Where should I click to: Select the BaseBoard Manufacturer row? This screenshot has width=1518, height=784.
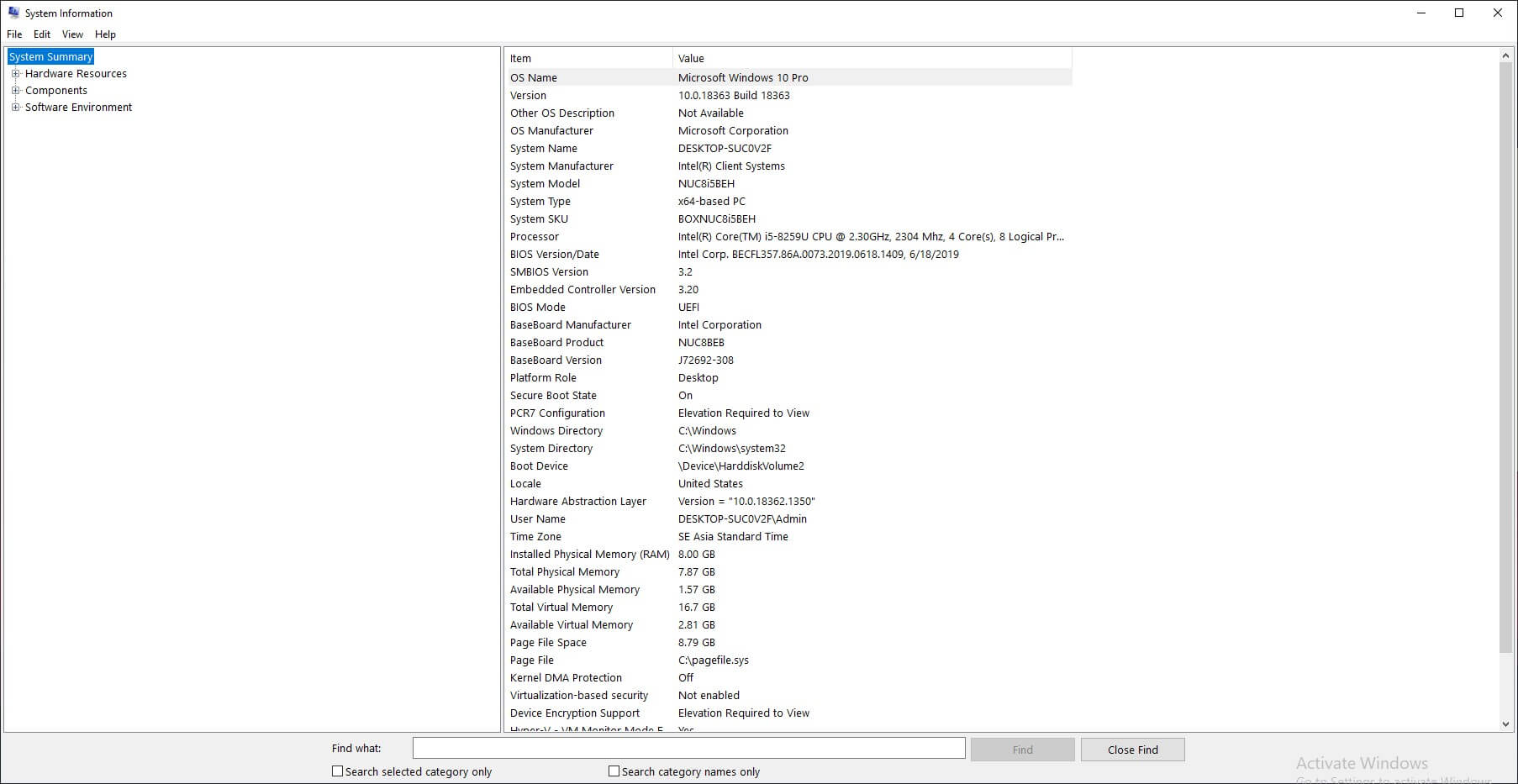coord(788,324)
